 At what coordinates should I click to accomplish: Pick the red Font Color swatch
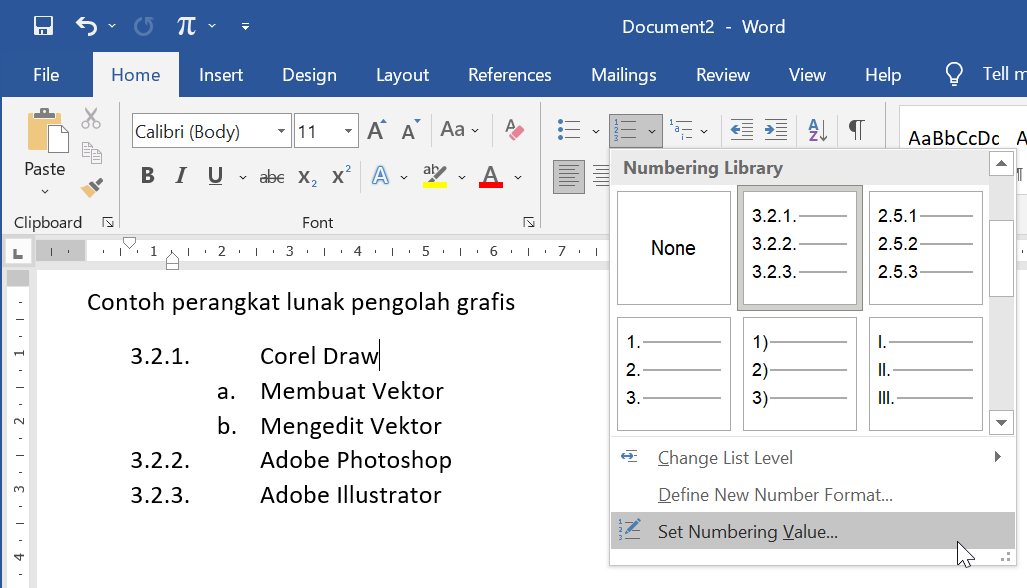coord(489,176)
